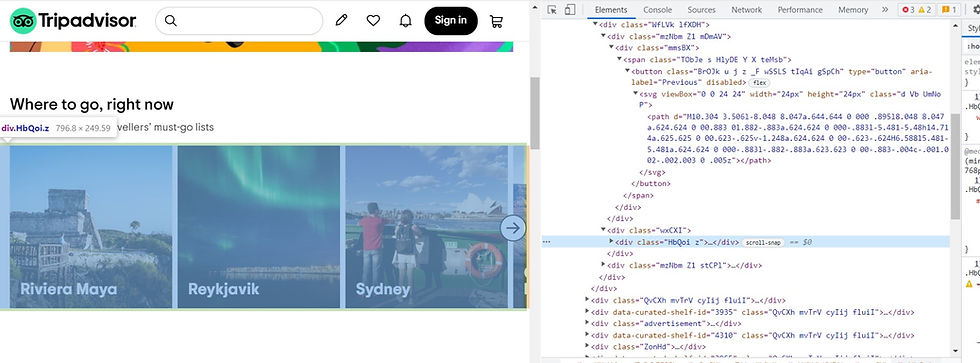Open the Sydney destination card
This screenshot has height=363, width=980.
[426, 227]
